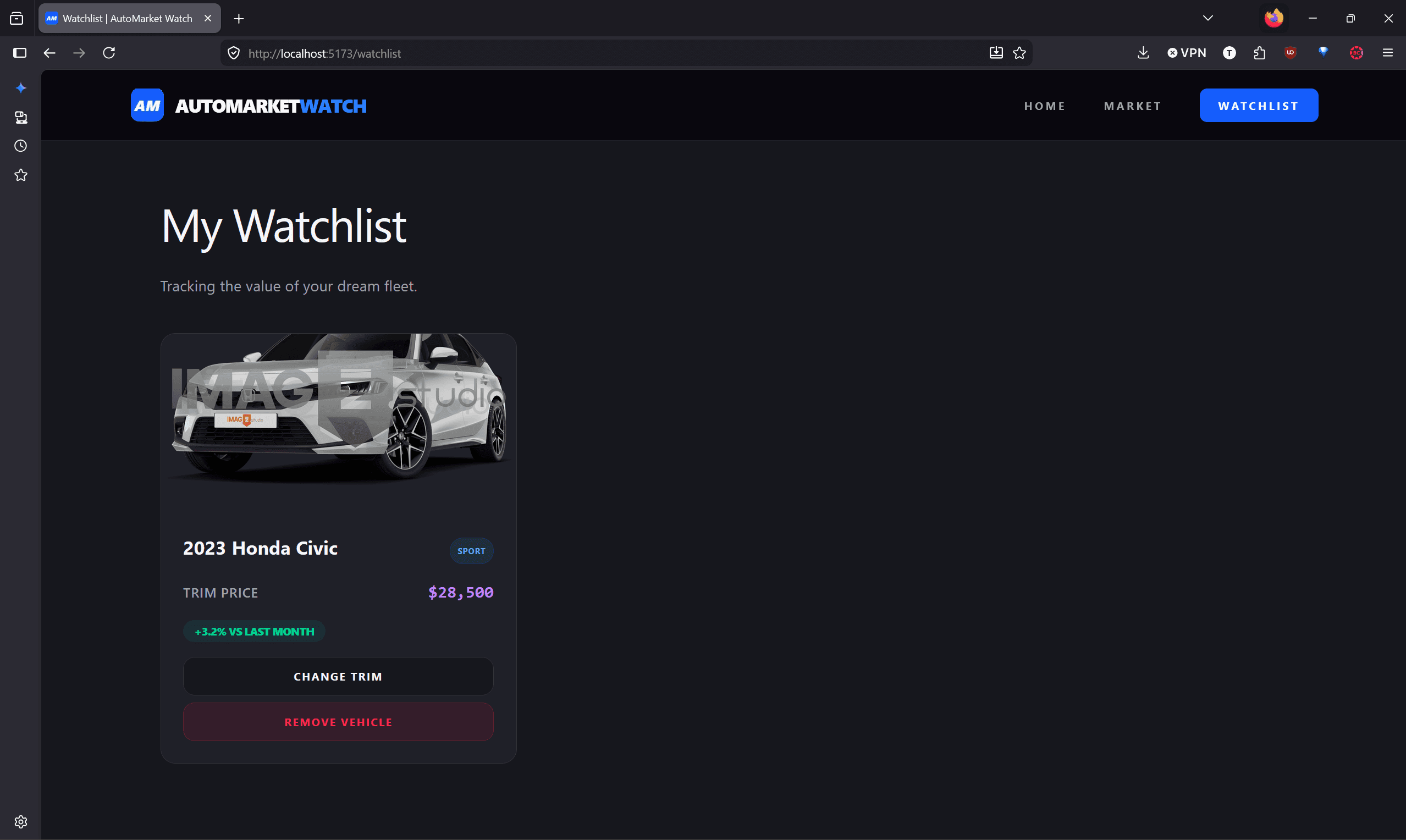Click the blue gem extension icon
This screenshot has height=840, width=1406.
point(1323,52)
